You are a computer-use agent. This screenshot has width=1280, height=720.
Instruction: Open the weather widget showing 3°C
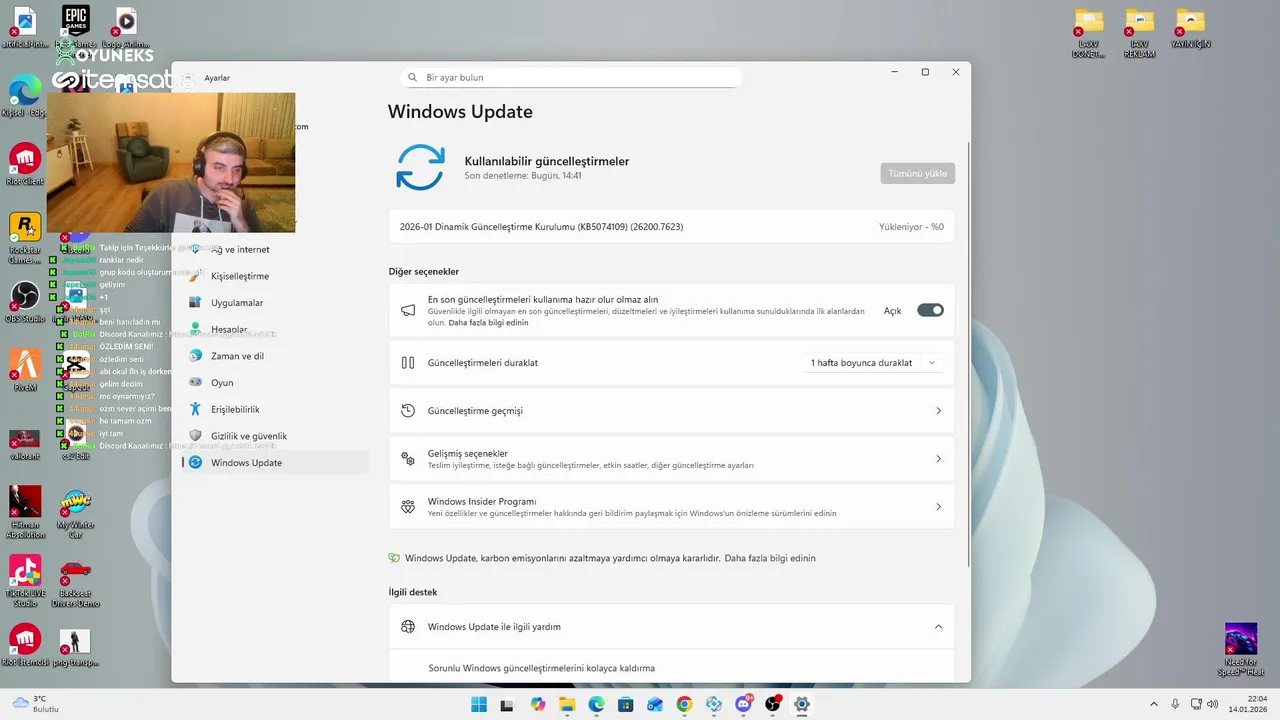pos(35,704)
